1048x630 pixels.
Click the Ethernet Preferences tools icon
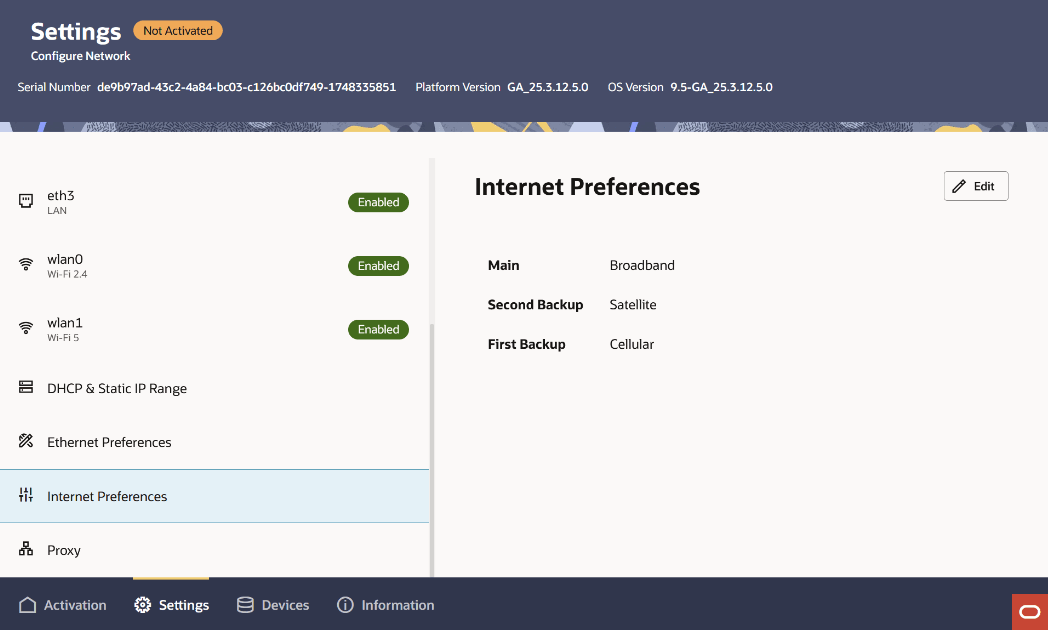coord(25,442)
